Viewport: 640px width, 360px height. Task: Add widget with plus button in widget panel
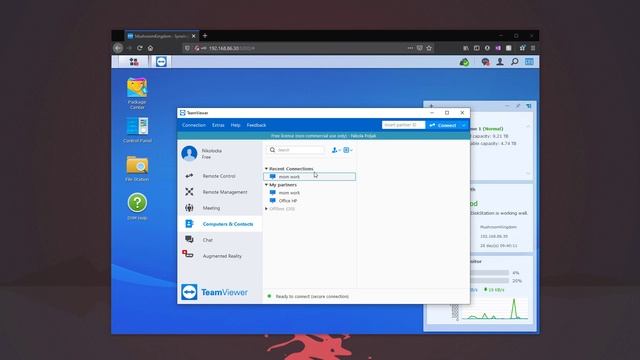pyautogui.click(x=431, y=106)
